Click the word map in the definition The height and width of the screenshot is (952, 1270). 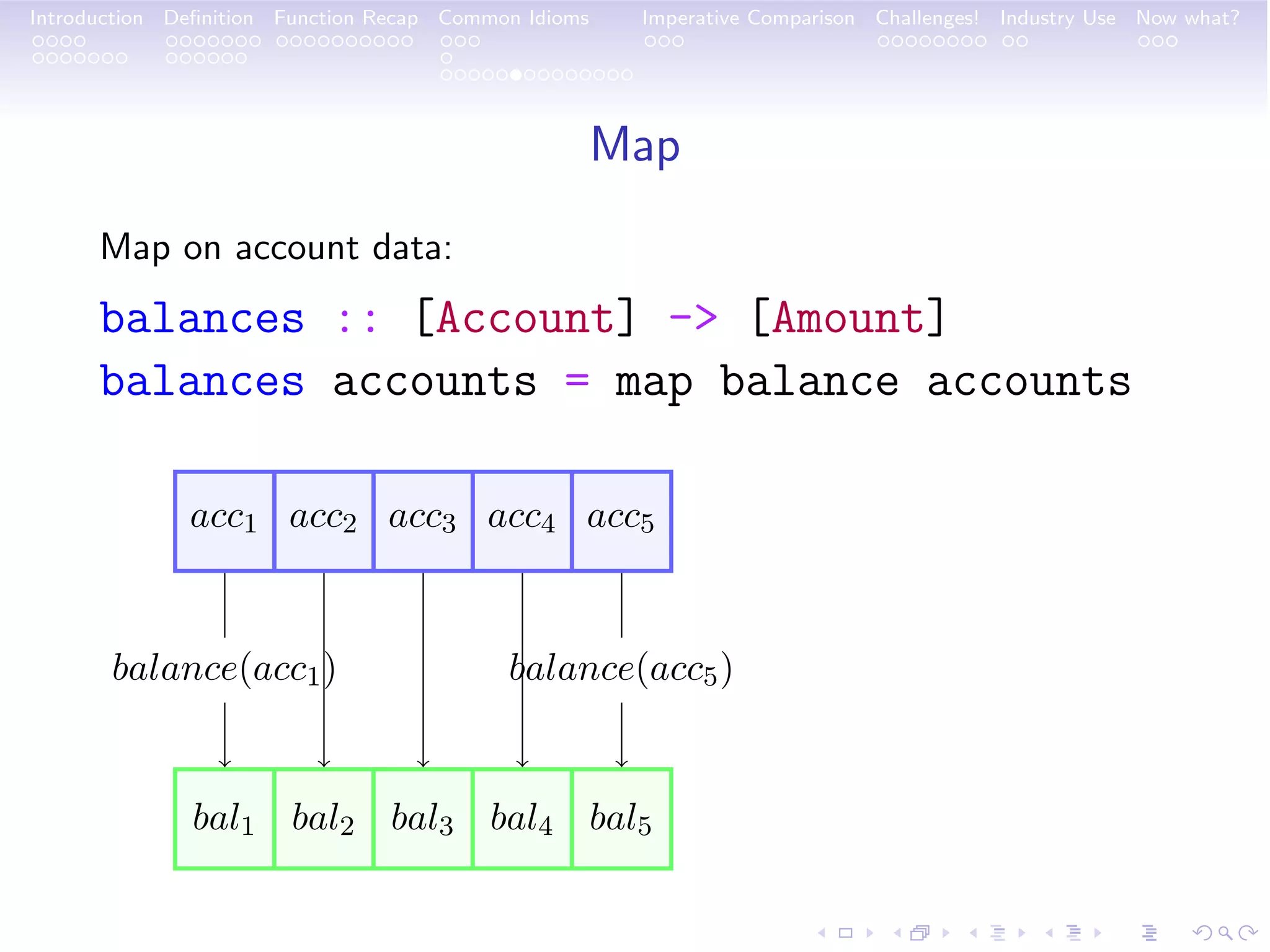pos(654,383)
